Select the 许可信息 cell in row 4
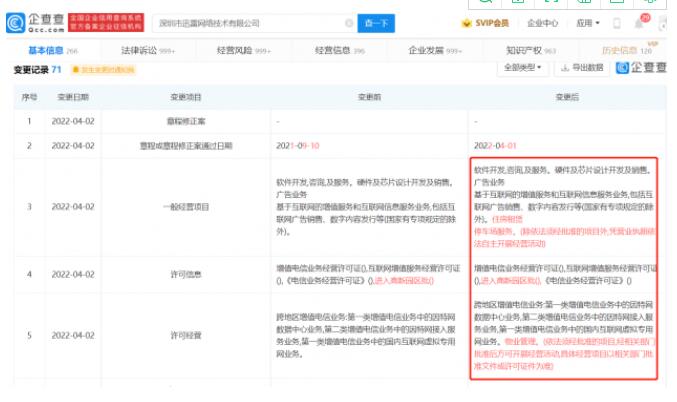The image size is (677, 402). coord(186,275)
